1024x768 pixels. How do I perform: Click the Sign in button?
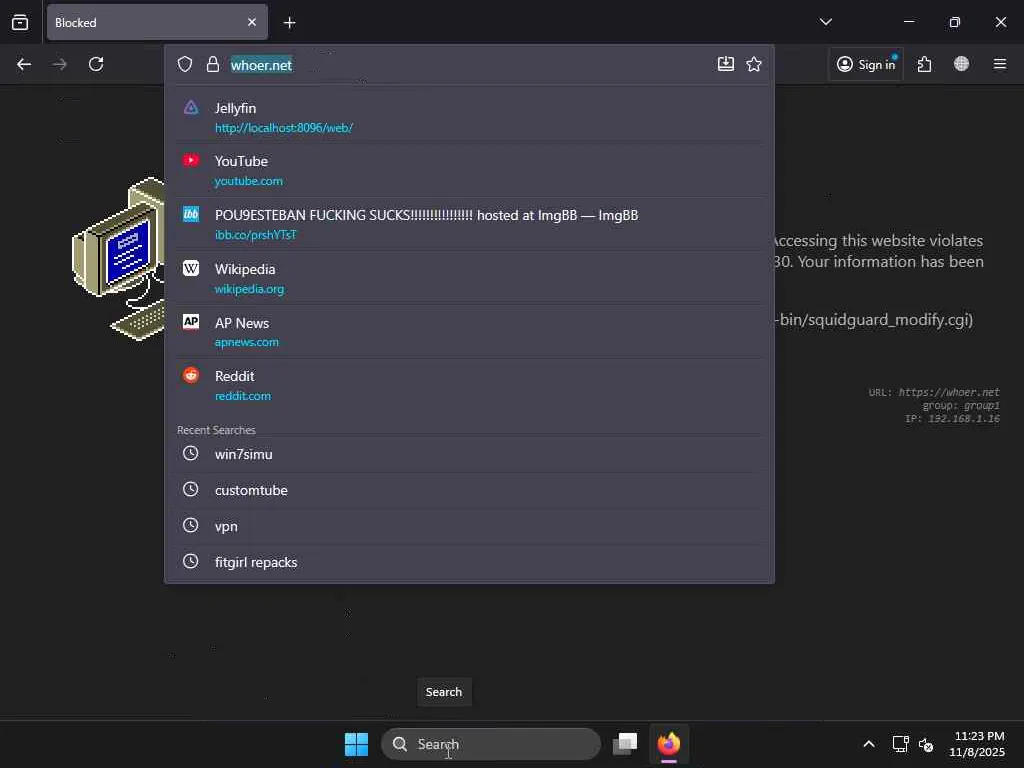coord(866,64)
